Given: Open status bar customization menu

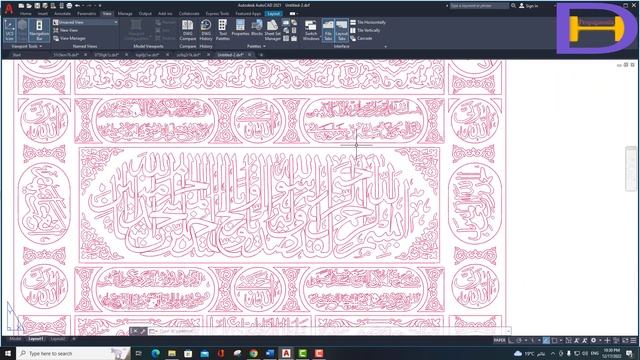Looking at the screenshot, I should pos(633,340).
